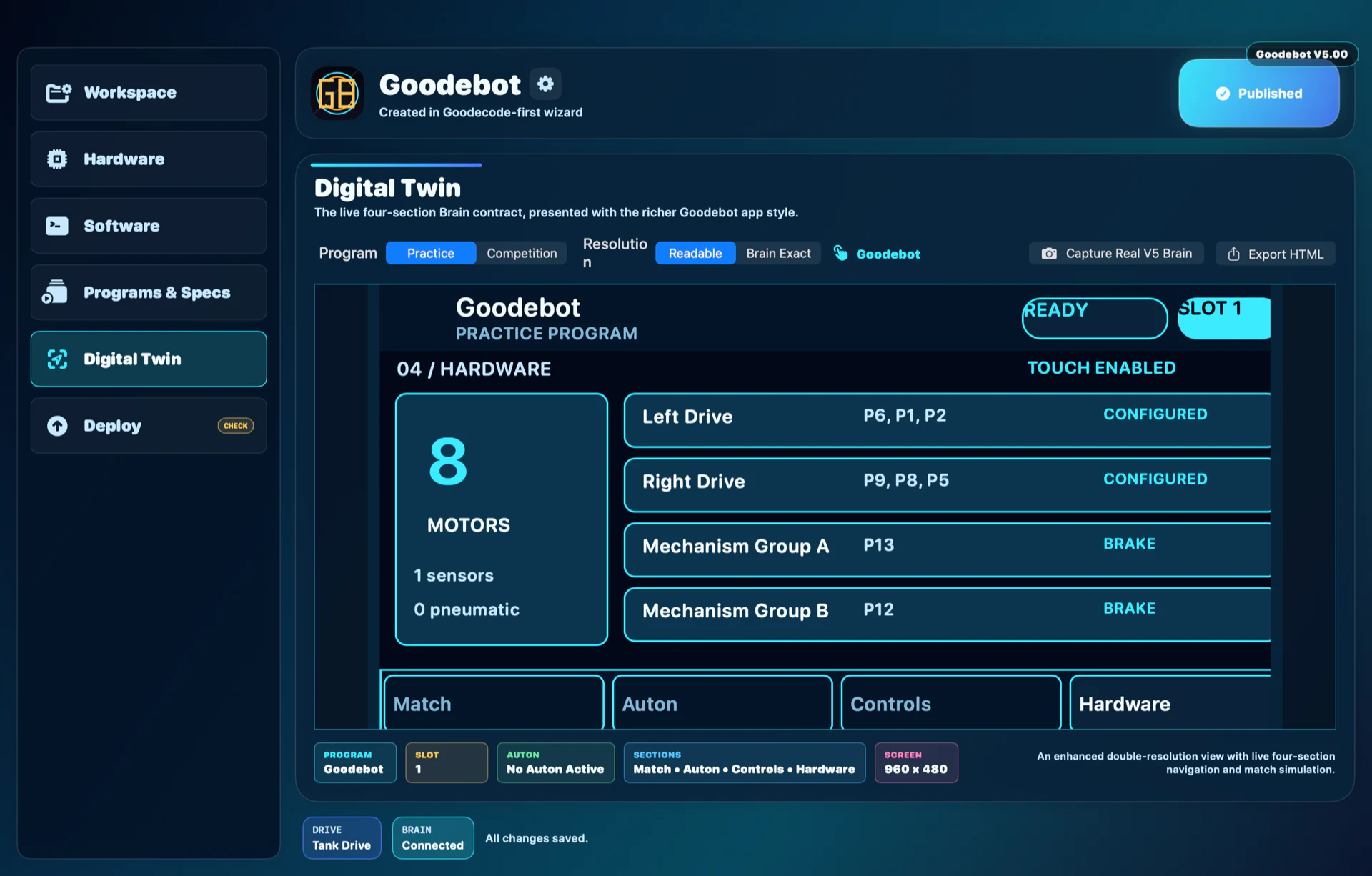Click 'CONFIGURED' status of Right Drive
1372x876 pixels.
(x=1155, y=479)
